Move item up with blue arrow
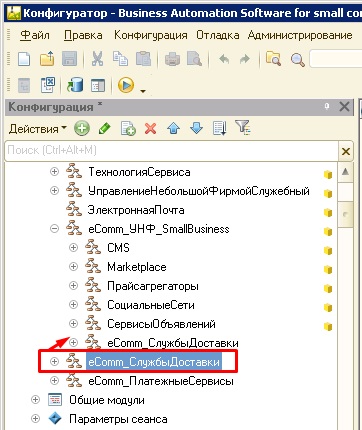The width and height of the screenshot is (362, 430). [x=173, y=128]
